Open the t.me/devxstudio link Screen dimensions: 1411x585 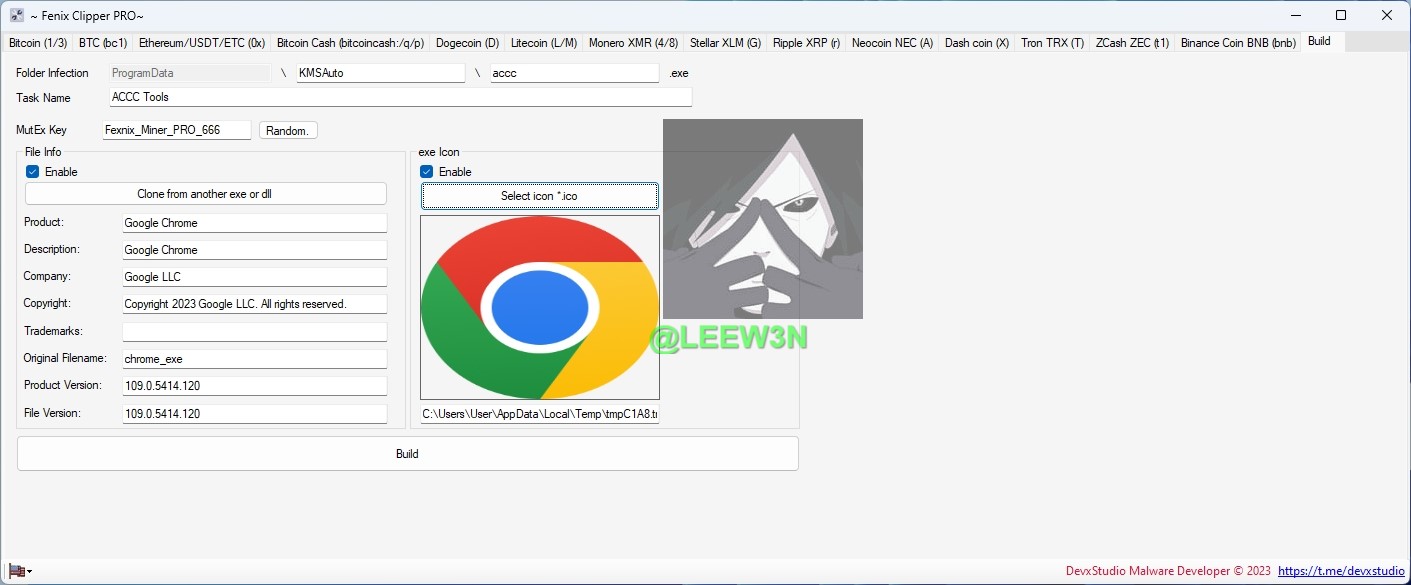[x=1341, y=571]
